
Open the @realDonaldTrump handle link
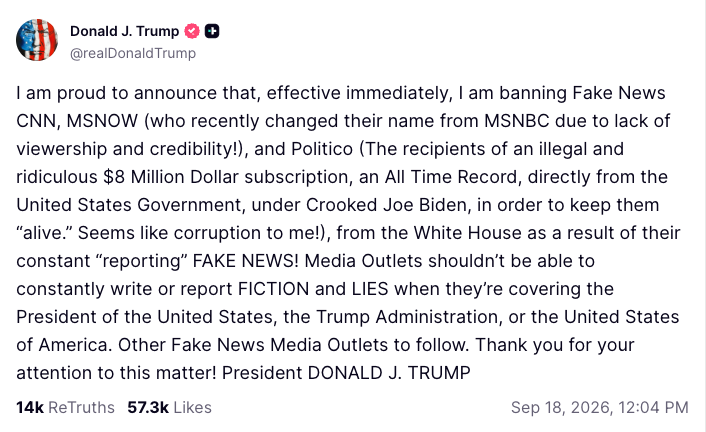(133, 53)
